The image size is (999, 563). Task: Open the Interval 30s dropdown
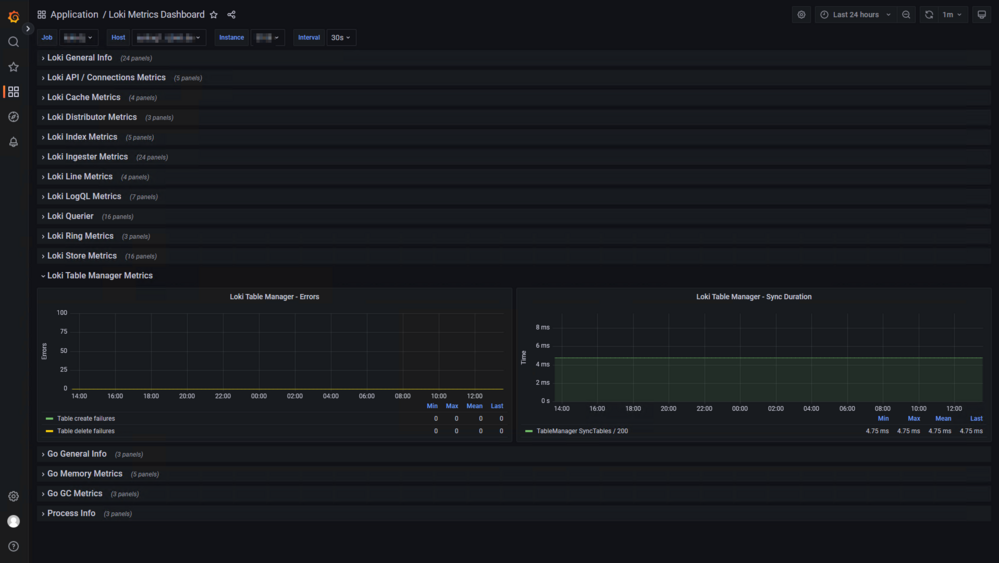(x=341, y=38)
